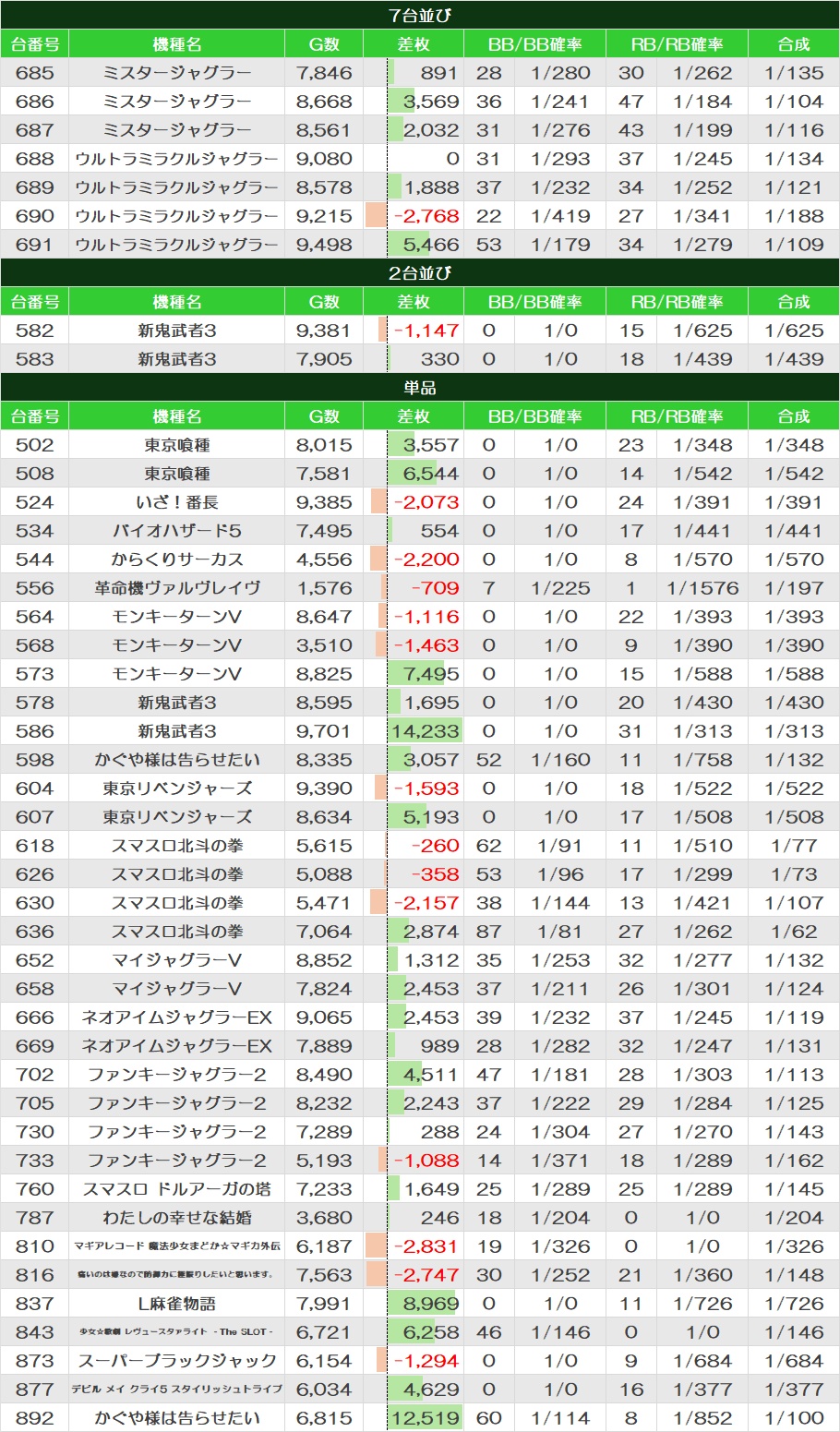The height and width of the screenshot is (1432, 840).
Task: Click 革命機ヴァルヴレイヴ machine name
Action: [176, 588]
